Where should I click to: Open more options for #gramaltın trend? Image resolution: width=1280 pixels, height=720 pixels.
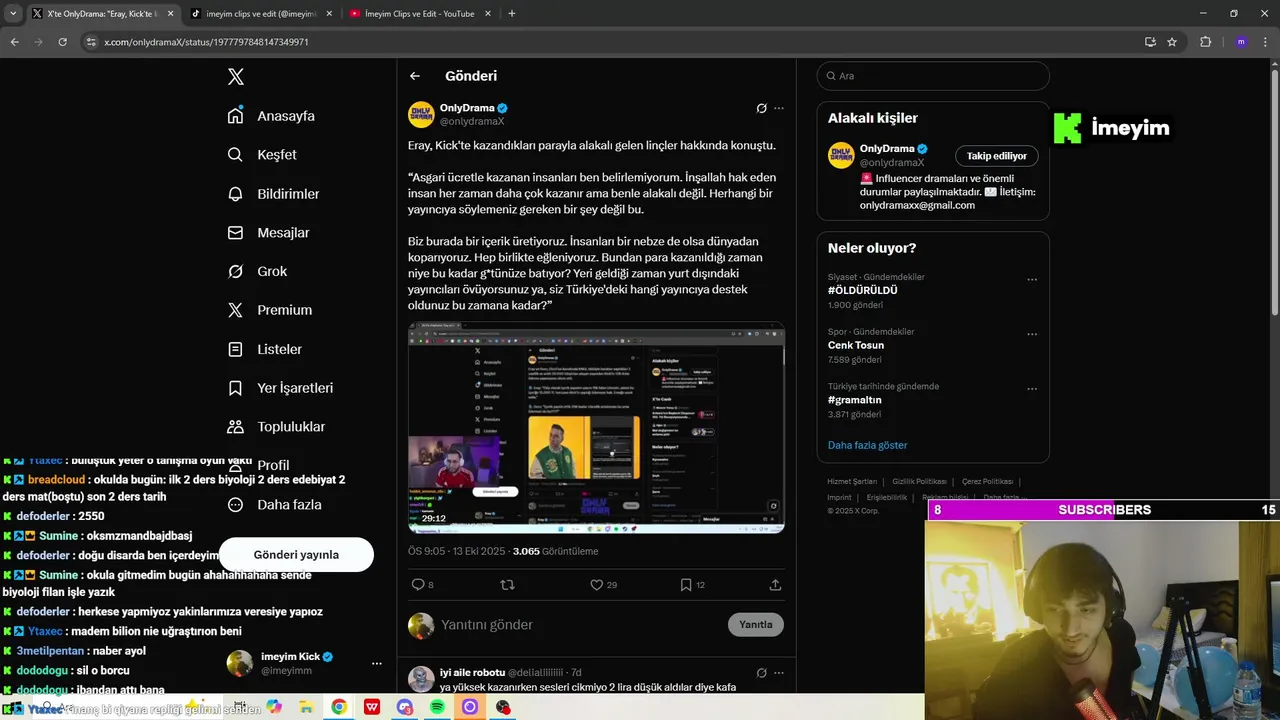click(1032, 389)
